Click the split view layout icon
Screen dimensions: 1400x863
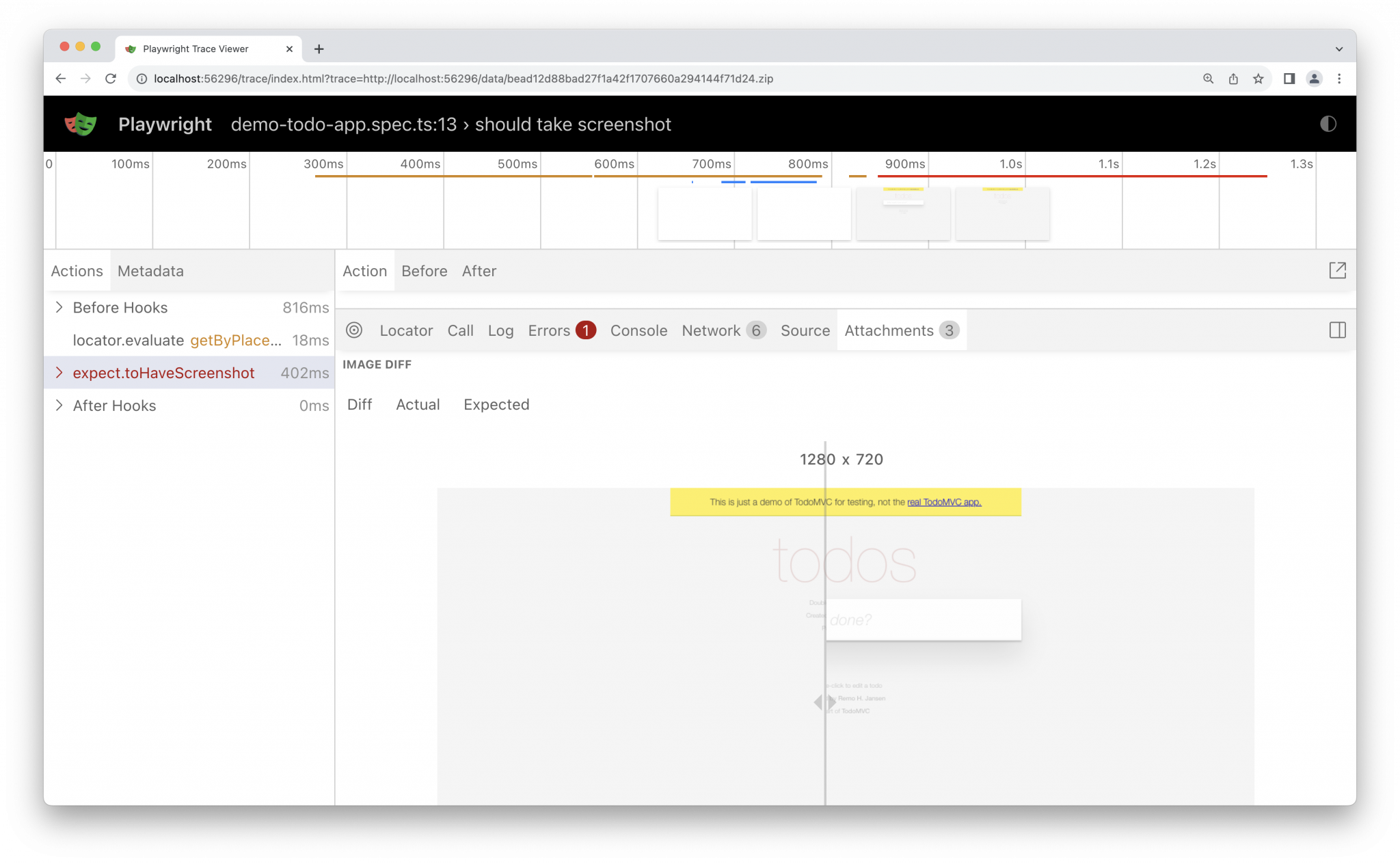[1338, 330]
